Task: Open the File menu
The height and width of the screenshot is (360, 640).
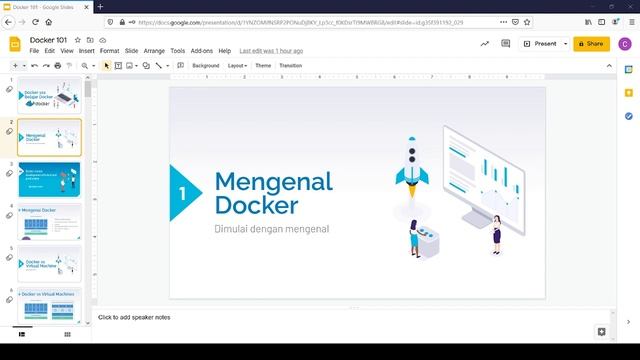Action: pyautogui.click(x=34, y=51)
